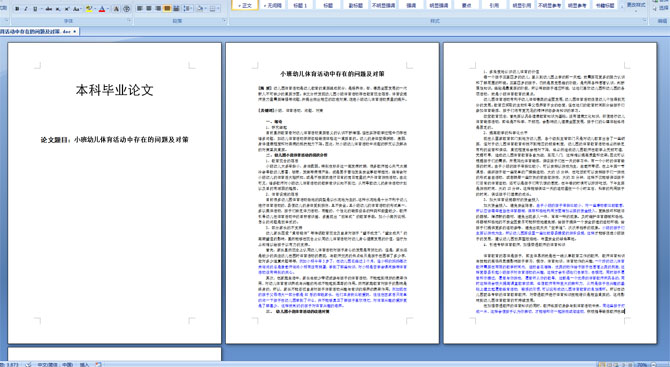The image size is (670, 367).
Task: Click the center alignment icon
Action: (x=149, y=9)
